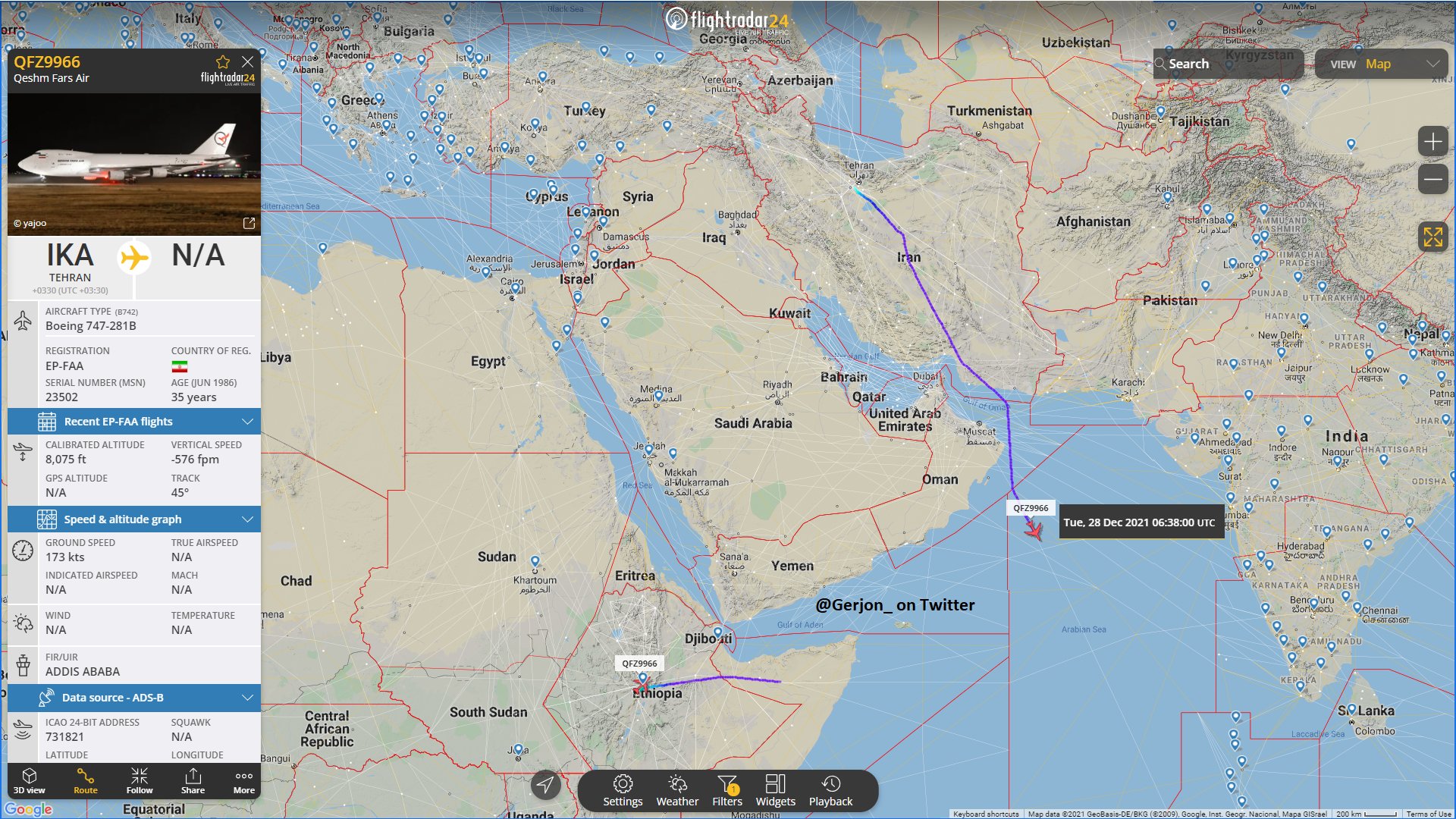Select aircraft icon over Arabian Sea

(x=1033, y=529)
